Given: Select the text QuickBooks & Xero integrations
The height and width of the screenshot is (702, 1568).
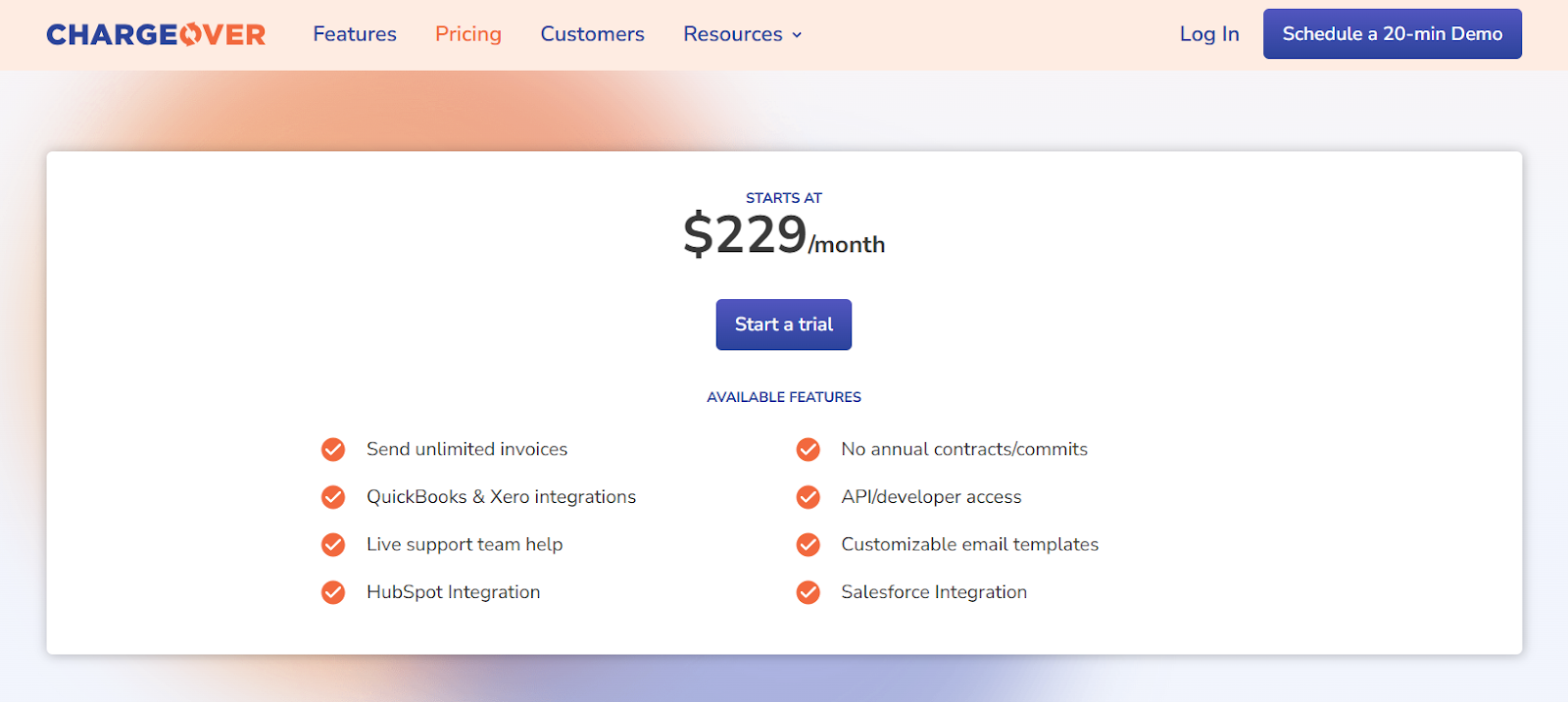Looking at the screenshot, I should coord(501,497).
